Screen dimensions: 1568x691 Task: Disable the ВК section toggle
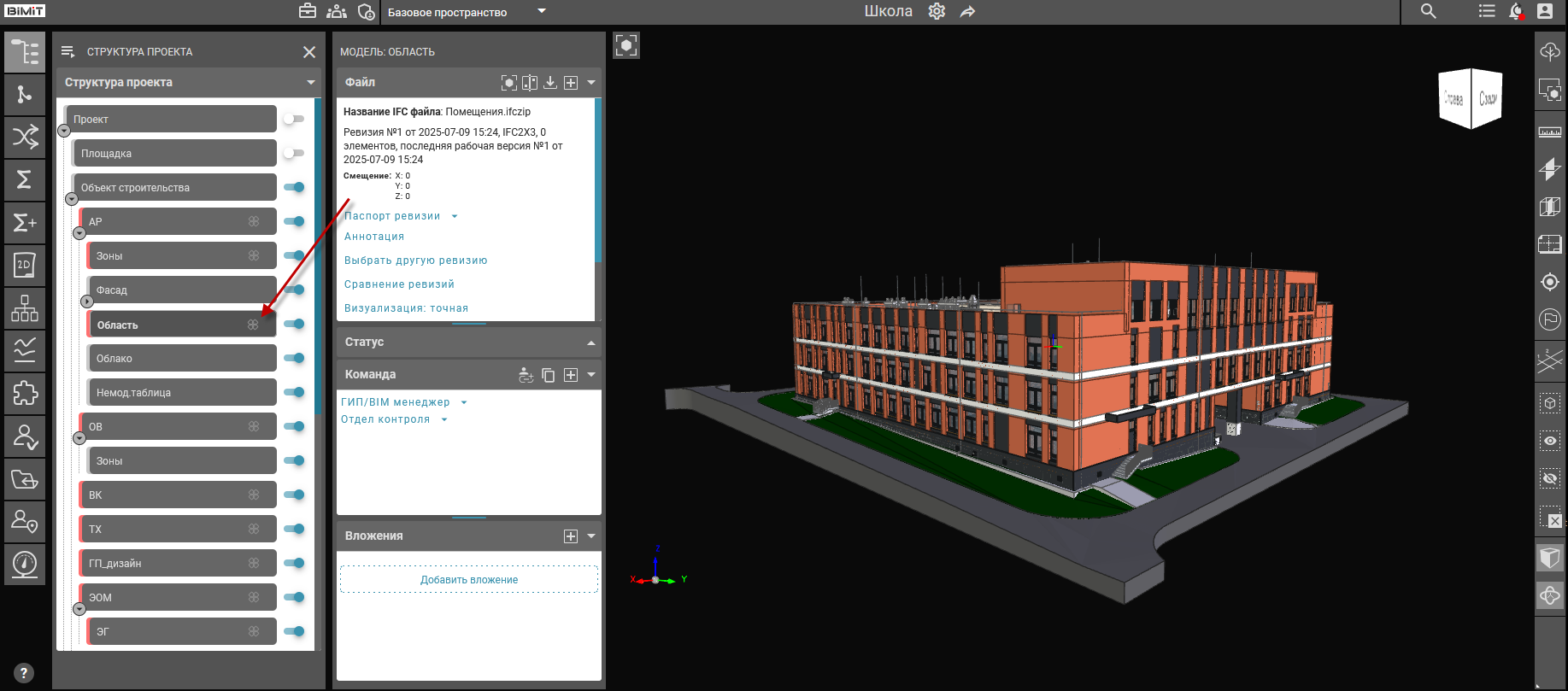pyautogui.click(x=293, y=495)
